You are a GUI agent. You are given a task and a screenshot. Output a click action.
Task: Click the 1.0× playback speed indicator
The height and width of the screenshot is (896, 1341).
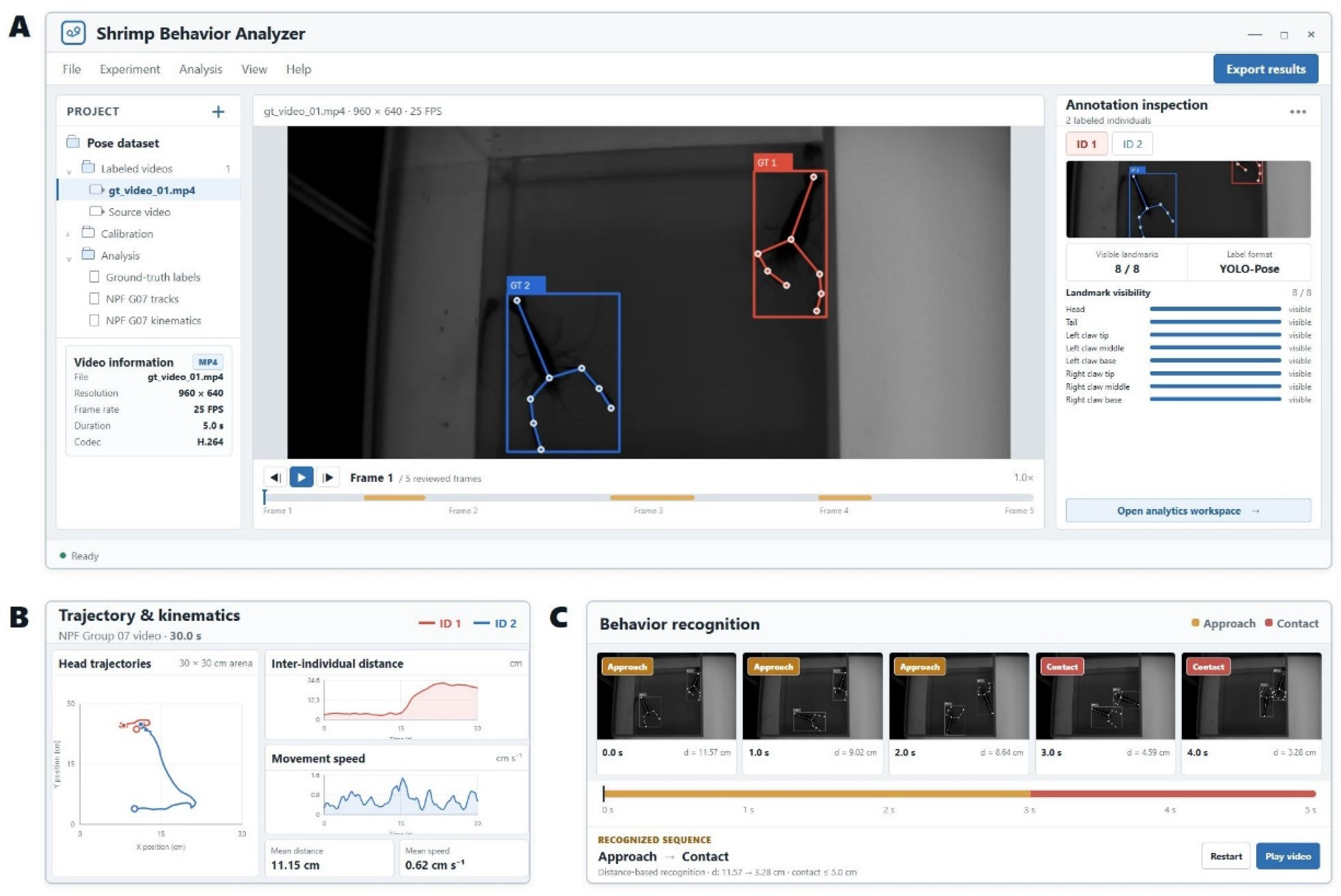[x=1023, y=477]
